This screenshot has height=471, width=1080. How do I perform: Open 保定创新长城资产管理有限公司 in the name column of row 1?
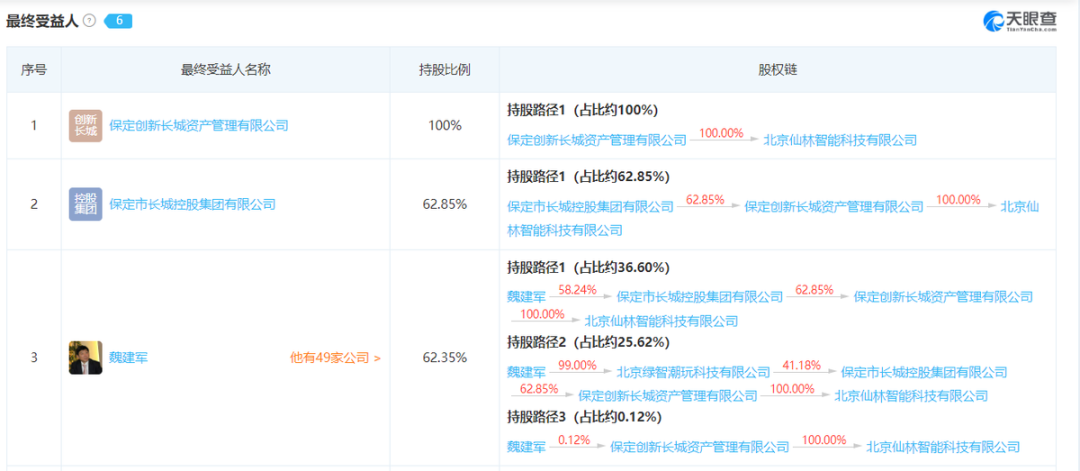coord(198,125)
